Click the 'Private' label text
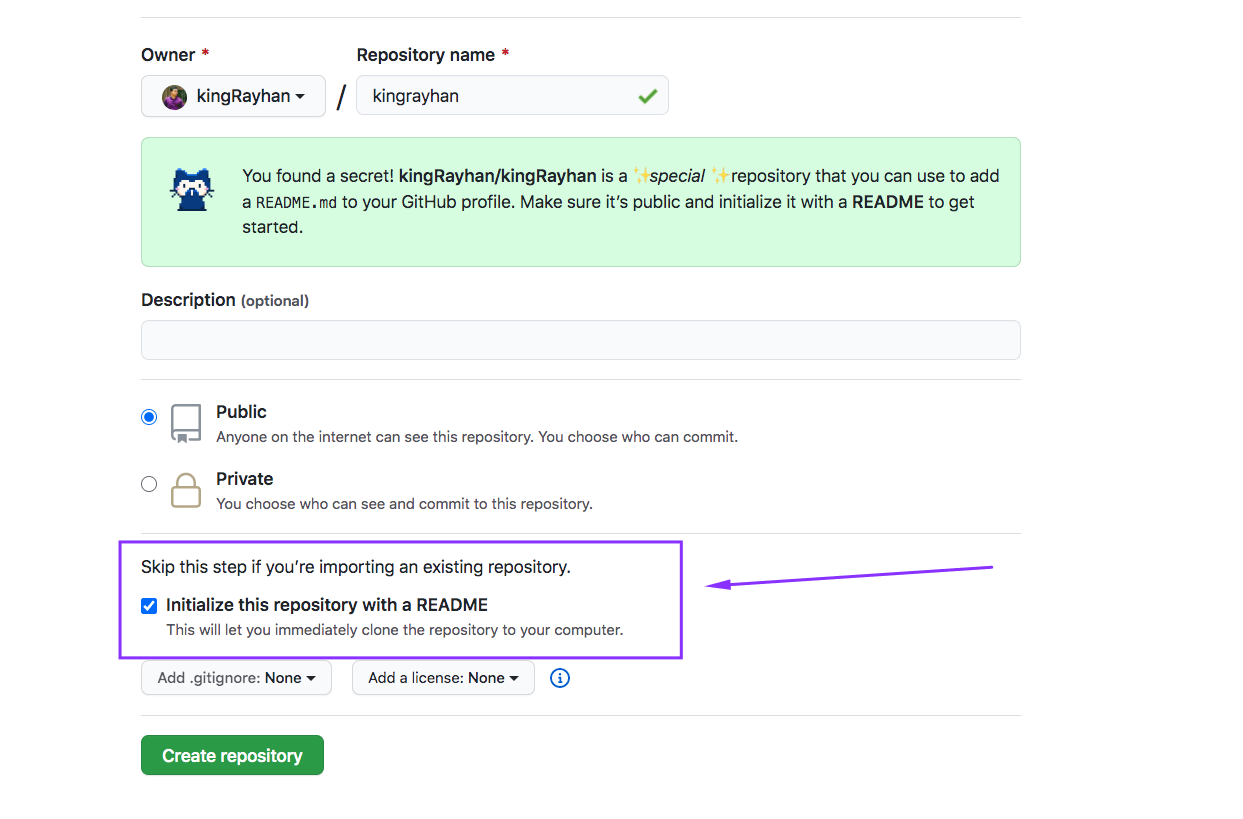Image resolution: width=1243 pixels, height=819 pixels. click(x=245, y=479)
